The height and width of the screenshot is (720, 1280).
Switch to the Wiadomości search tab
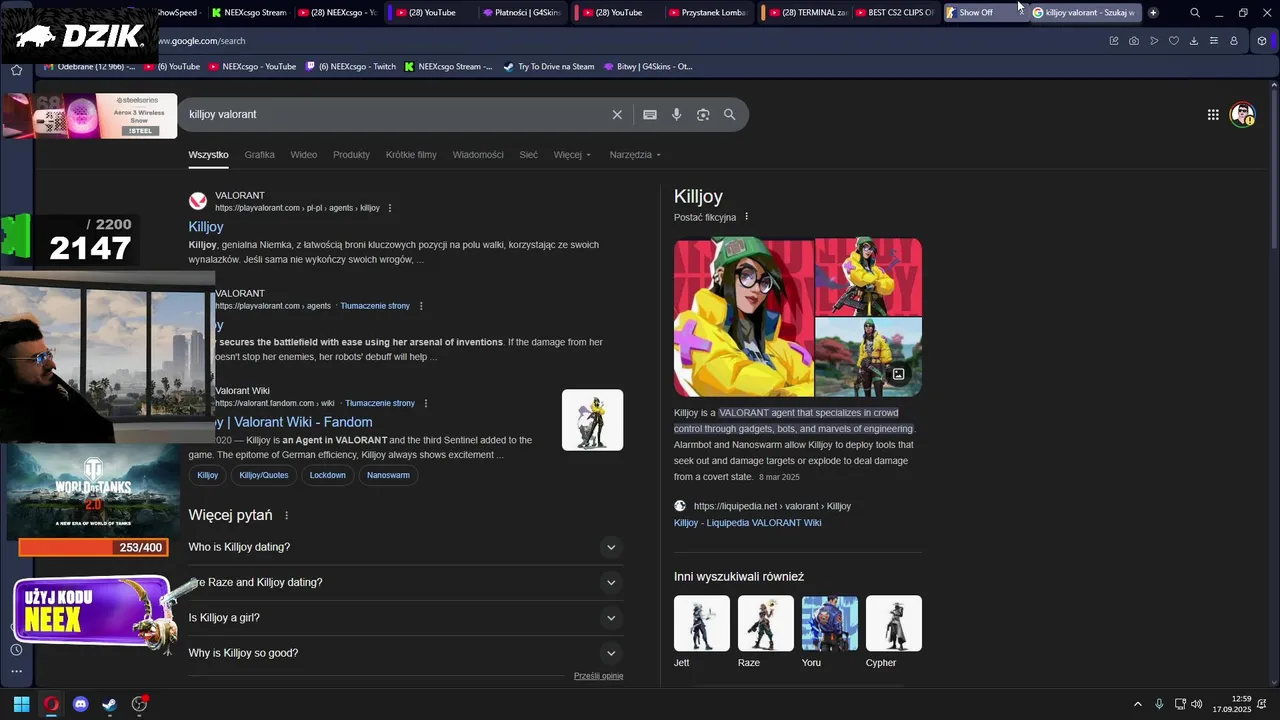[478, 155]
